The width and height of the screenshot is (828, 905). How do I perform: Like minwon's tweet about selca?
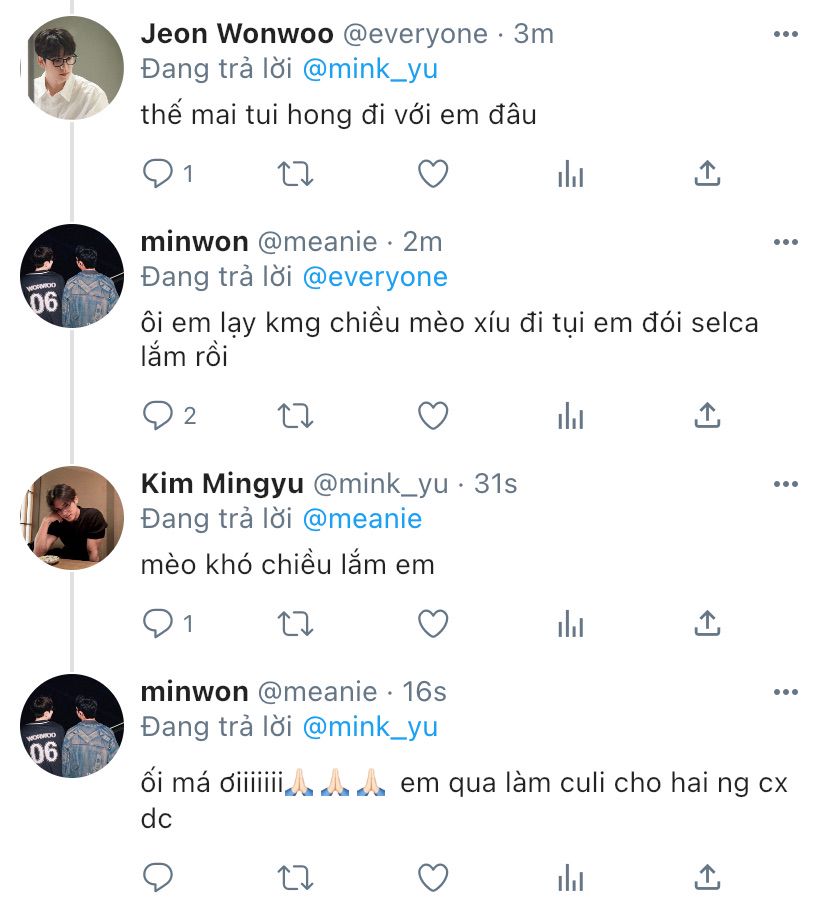coord(432,414)
